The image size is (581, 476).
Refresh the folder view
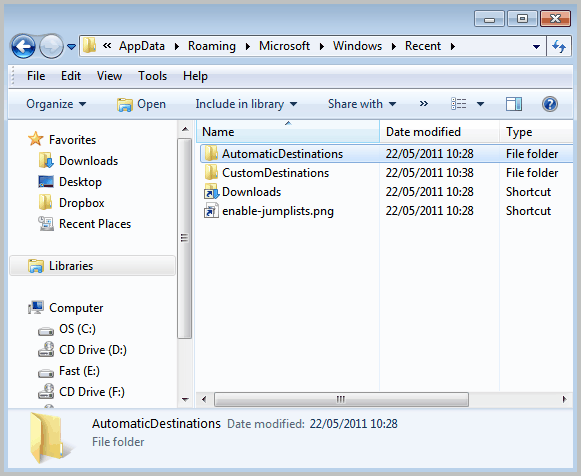tap(559, 46)
